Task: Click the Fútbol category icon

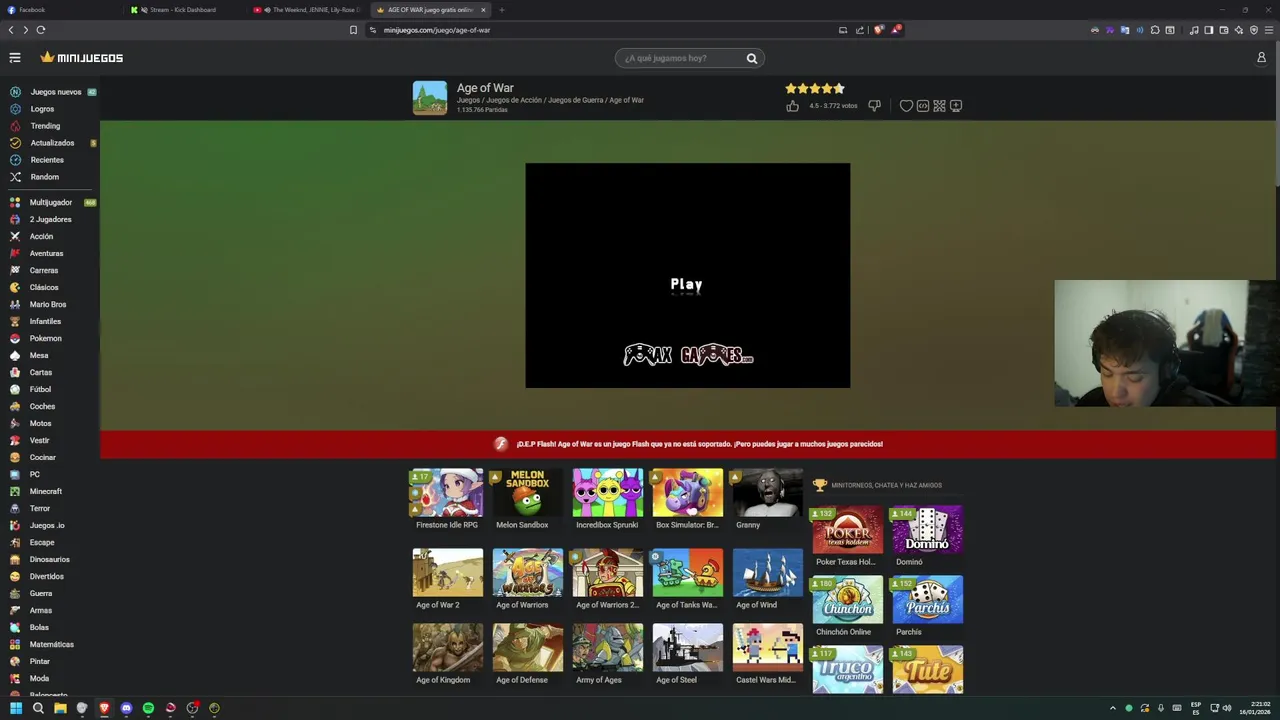Action: pos(15,389)
